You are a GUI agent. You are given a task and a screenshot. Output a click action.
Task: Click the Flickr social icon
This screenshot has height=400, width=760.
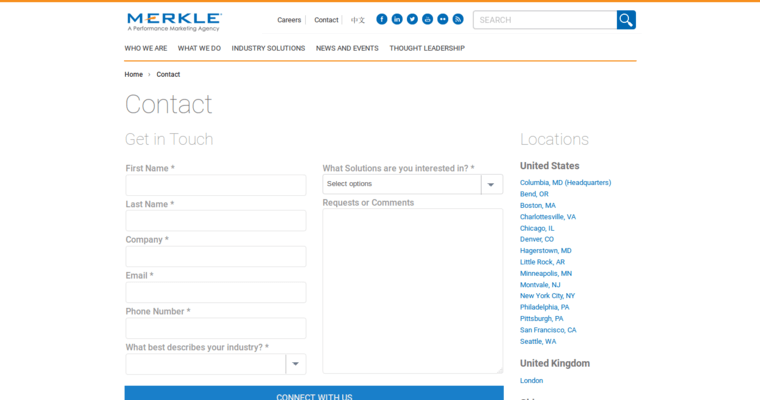coord(442,19)
